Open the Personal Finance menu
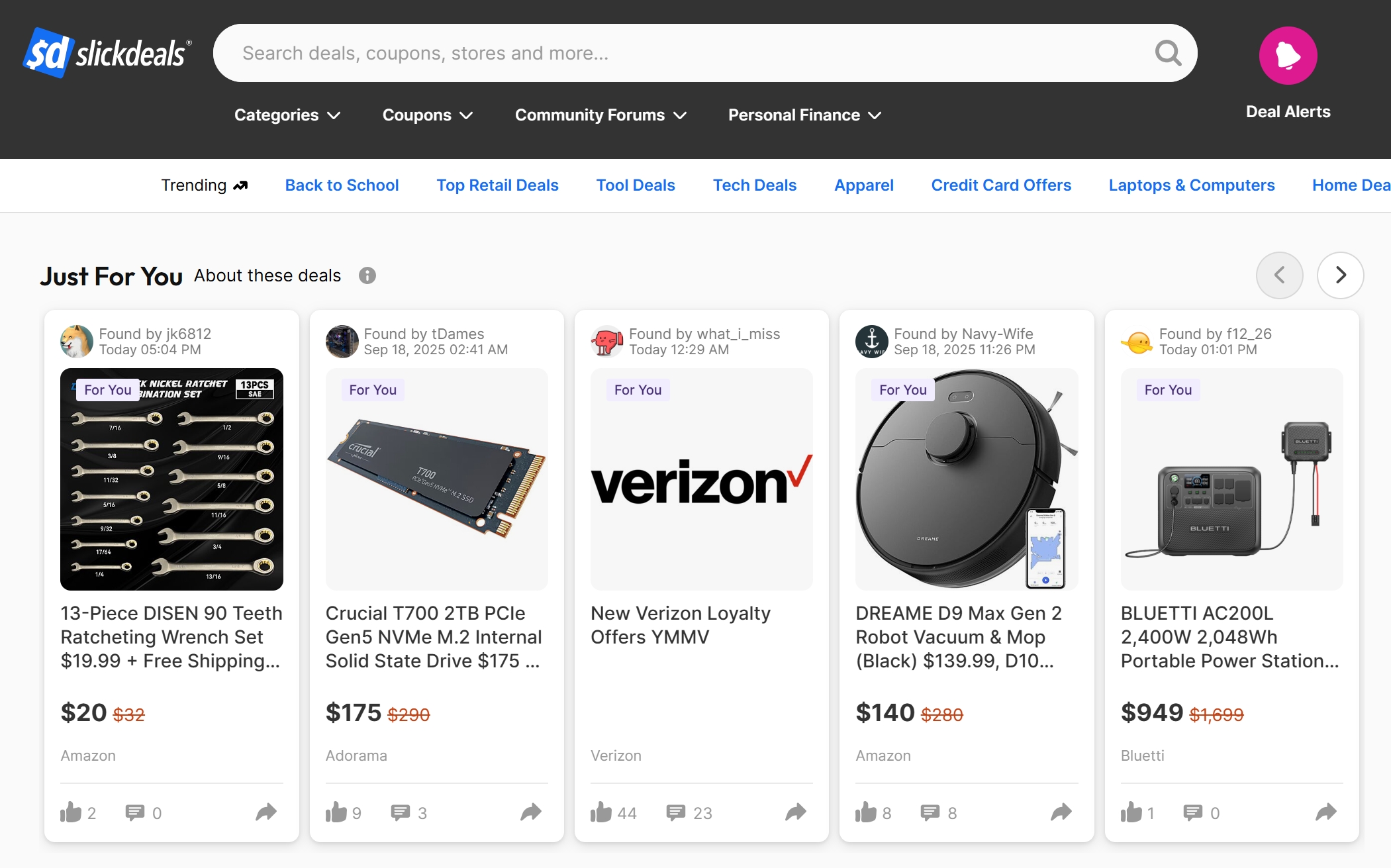1391x868 pixels. point(804,115)
